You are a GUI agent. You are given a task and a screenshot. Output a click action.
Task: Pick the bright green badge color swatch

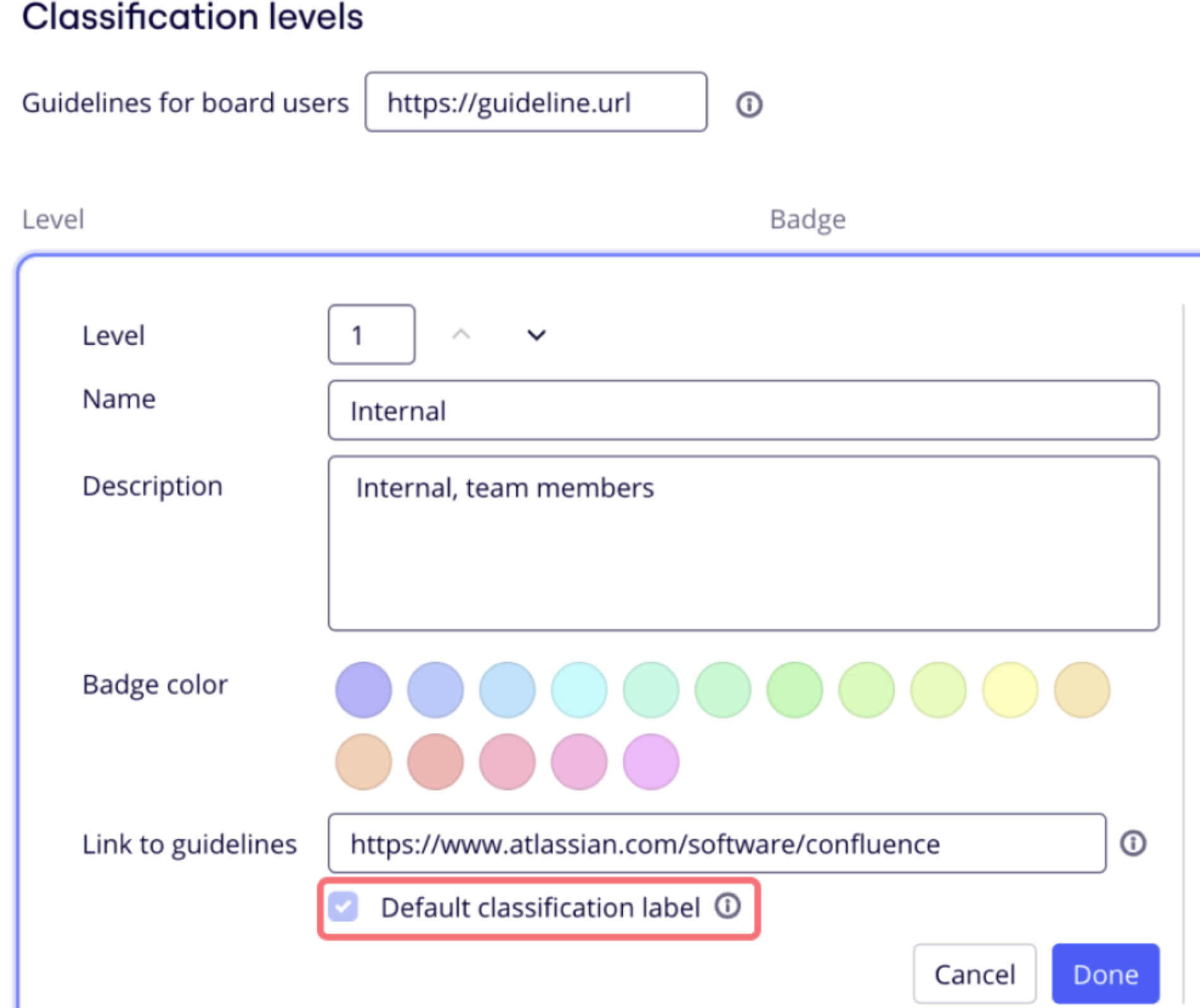pyautogui.click(x=795, y=690)
